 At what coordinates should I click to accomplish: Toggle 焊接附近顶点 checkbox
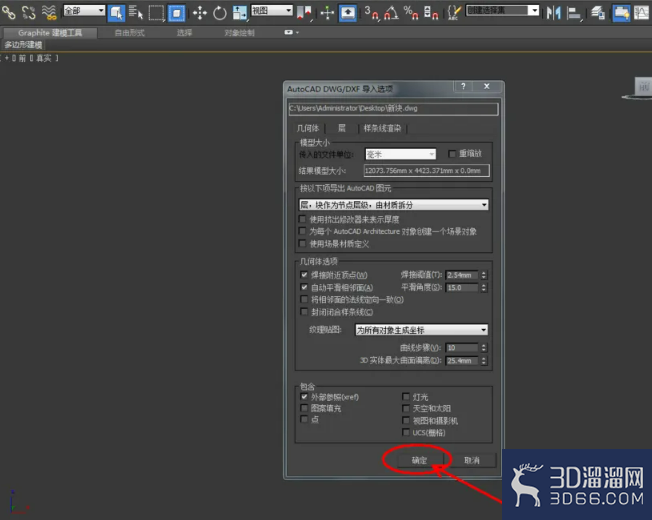click(x=304, y=275)
